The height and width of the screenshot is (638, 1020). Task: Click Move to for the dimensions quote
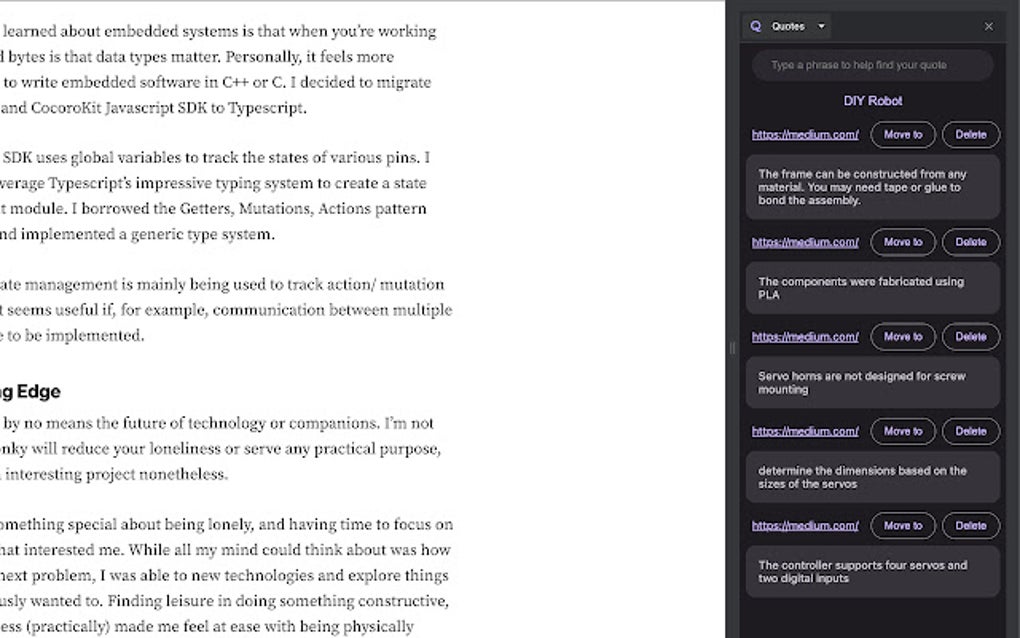[903, 431]
